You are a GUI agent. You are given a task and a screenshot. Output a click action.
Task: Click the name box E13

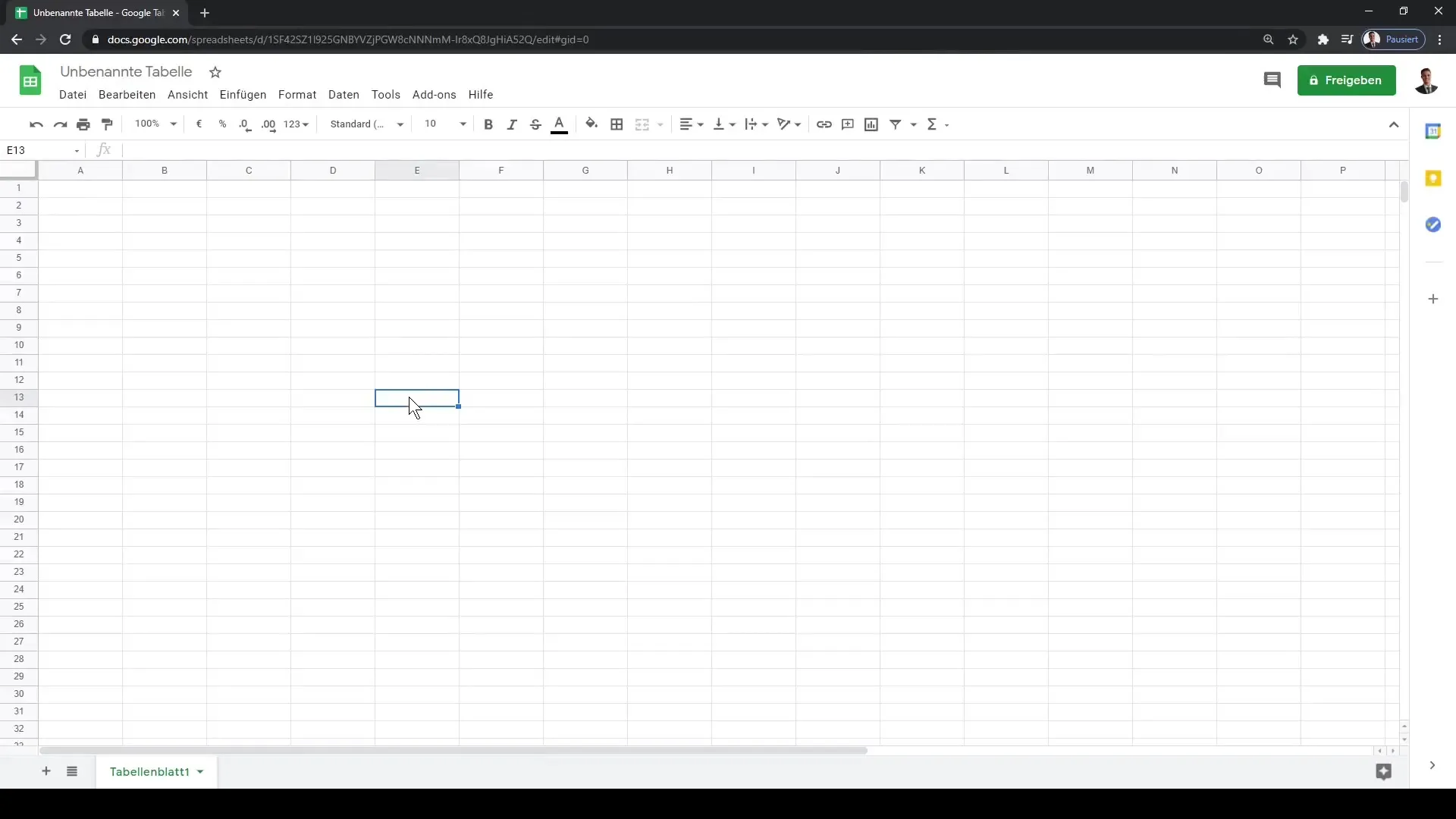tap(43, 150)
